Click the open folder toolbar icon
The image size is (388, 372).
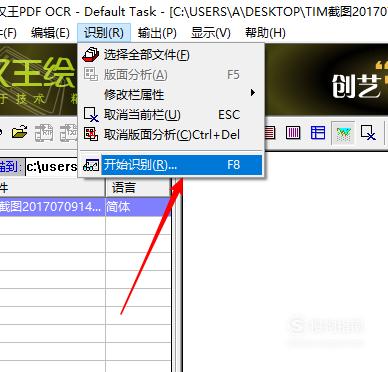tap(20, 133)
